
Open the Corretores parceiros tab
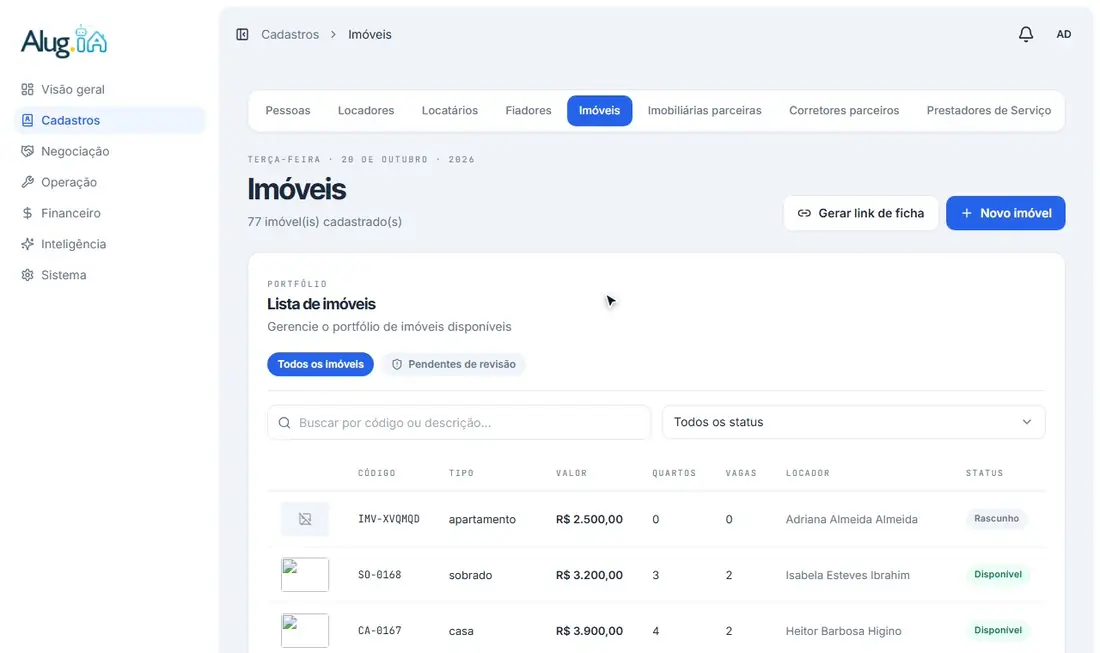(x=844, y=110)
